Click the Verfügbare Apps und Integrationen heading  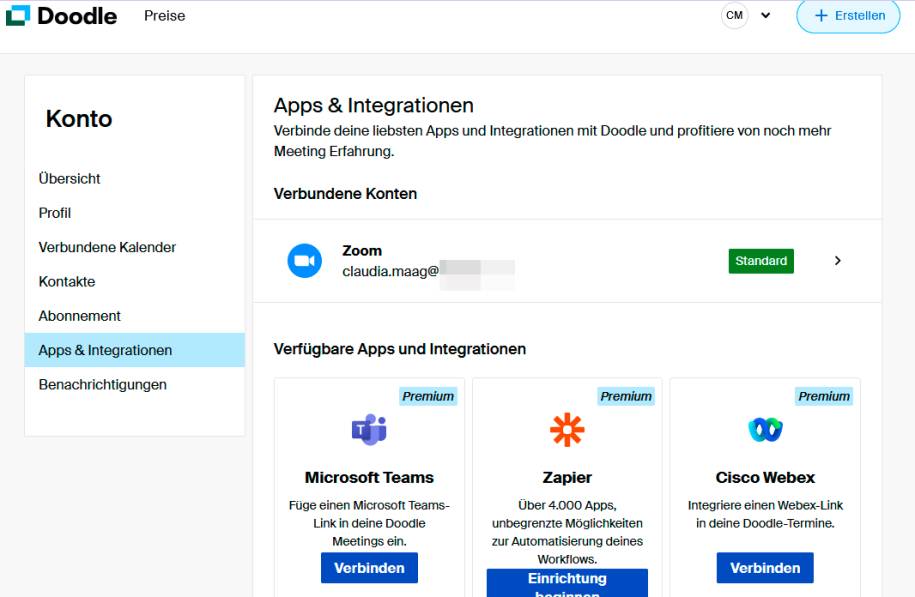(400, 349)
